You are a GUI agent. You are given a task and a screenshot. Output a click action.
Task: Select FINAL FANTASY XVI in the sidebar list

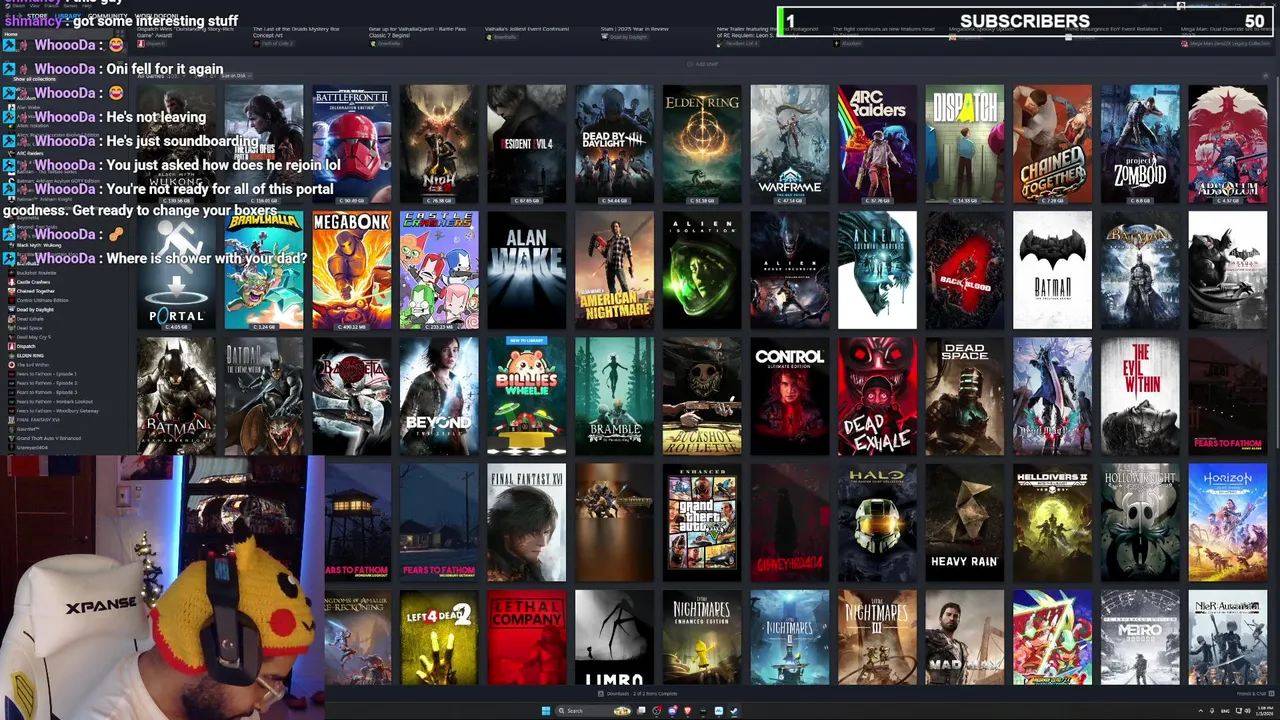[38, 420]
